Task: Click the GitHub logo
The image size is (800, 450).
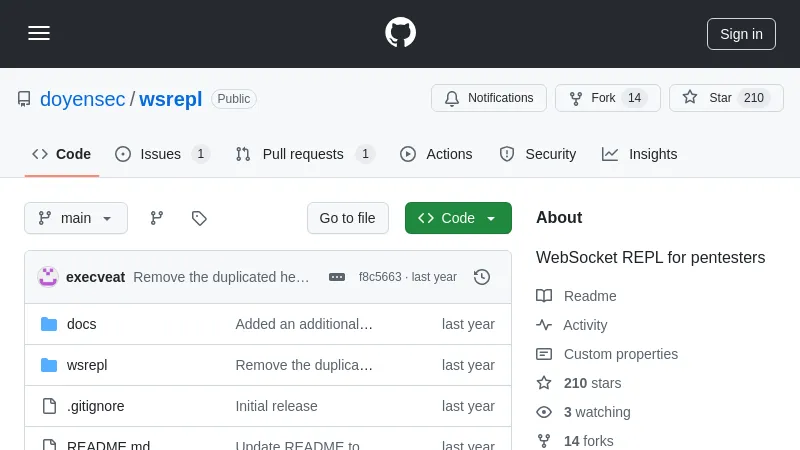Action: pos(400,33)
